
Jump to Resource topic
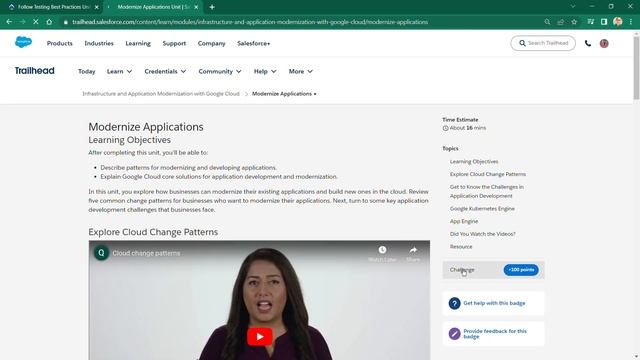[461, 247]
